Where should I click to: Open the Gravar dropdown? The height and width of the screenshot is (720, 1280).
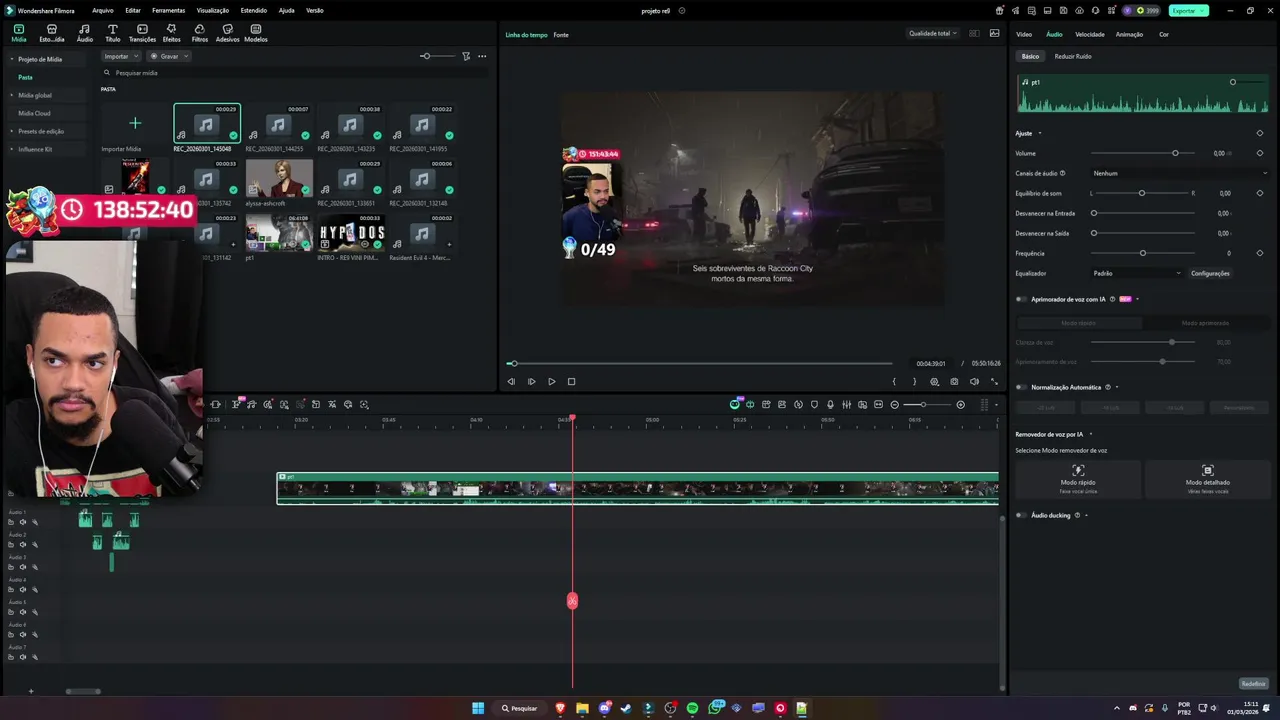coord(168,56)
